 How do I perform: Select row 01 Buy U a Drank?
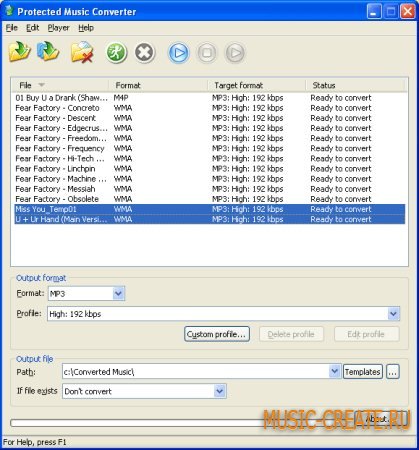tap(210, 98)
